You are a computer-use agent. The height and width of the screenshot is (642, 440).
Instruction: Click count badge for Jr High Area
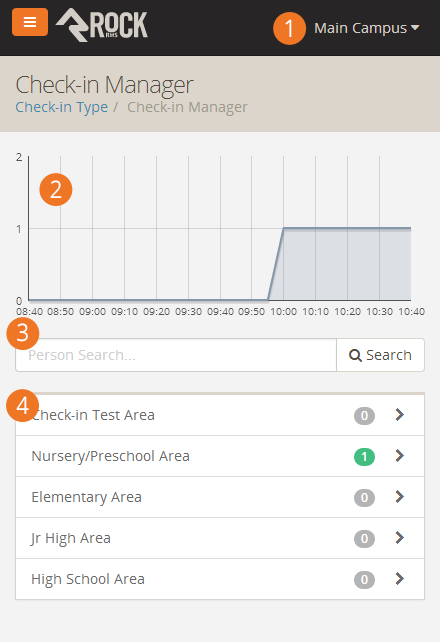[x=364, y=538]
